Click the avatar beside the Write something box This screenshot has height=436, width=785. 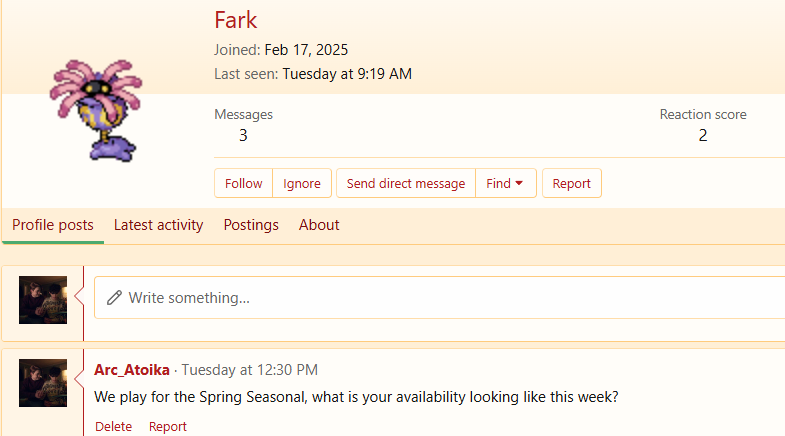(43, 300)
